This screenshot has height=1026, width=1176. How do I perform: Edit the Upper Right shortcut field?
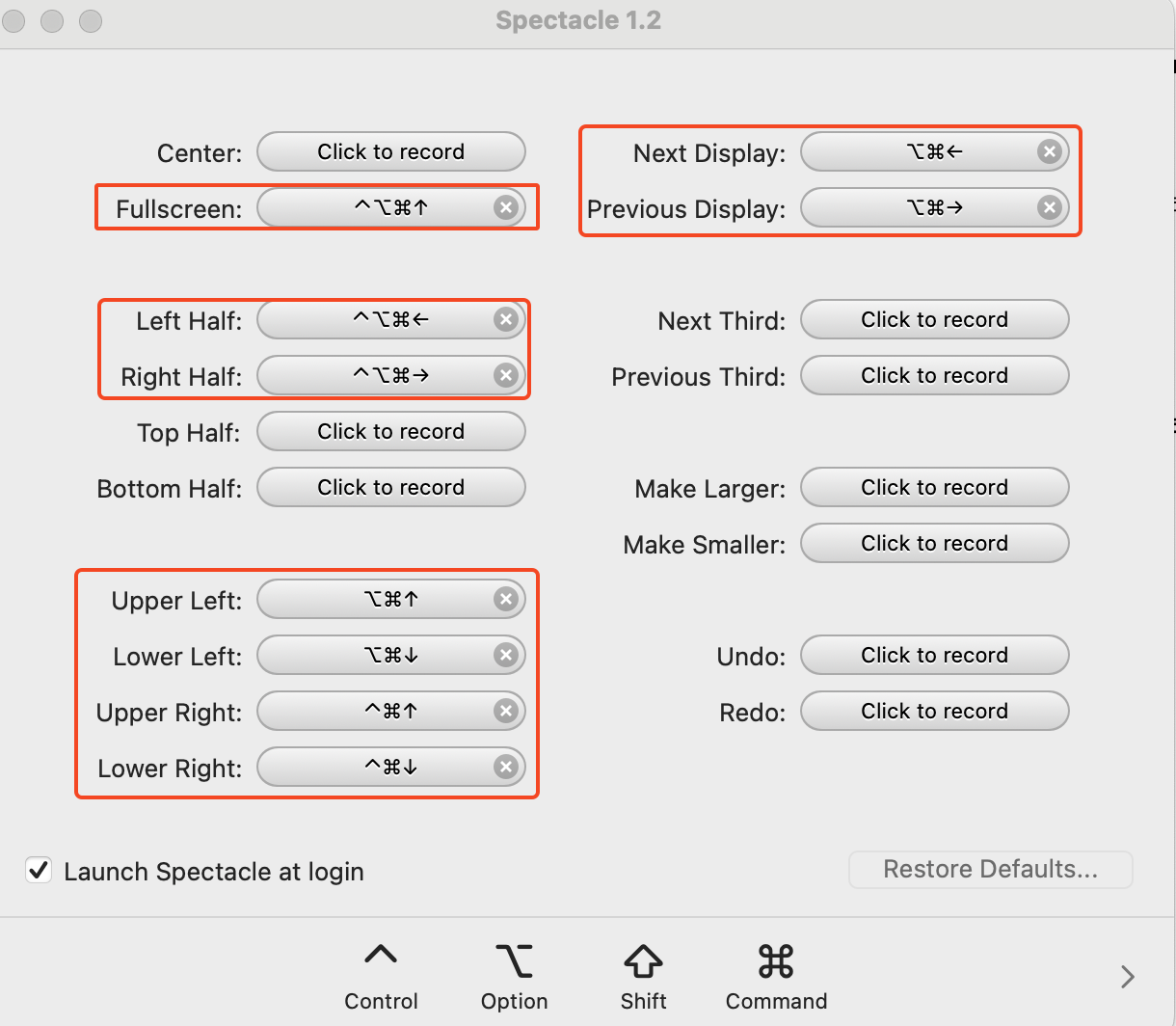pyautogui.click(x=391, y=711)
